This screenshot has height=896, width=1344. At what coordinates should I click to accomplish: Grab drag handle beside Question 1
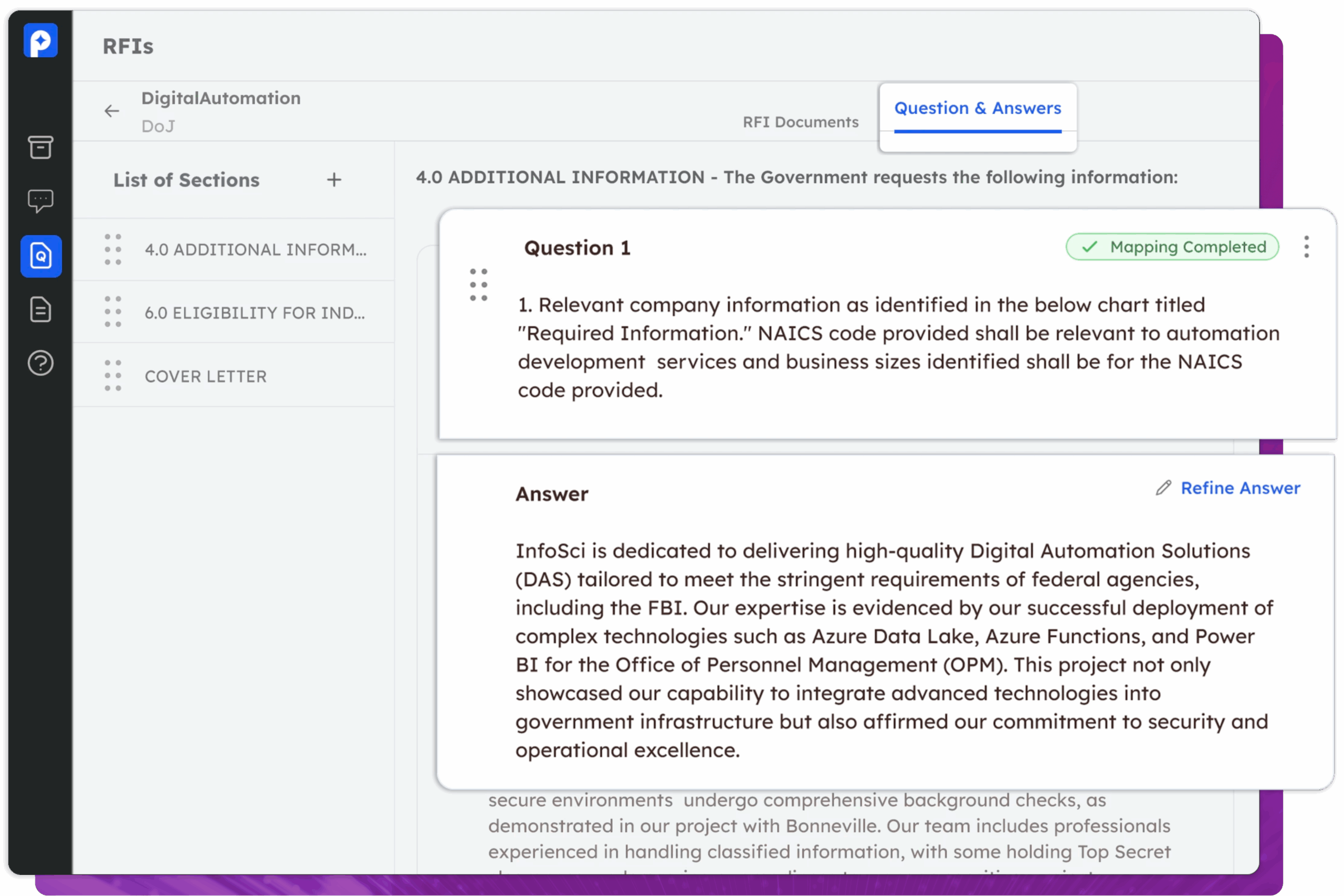479,284
